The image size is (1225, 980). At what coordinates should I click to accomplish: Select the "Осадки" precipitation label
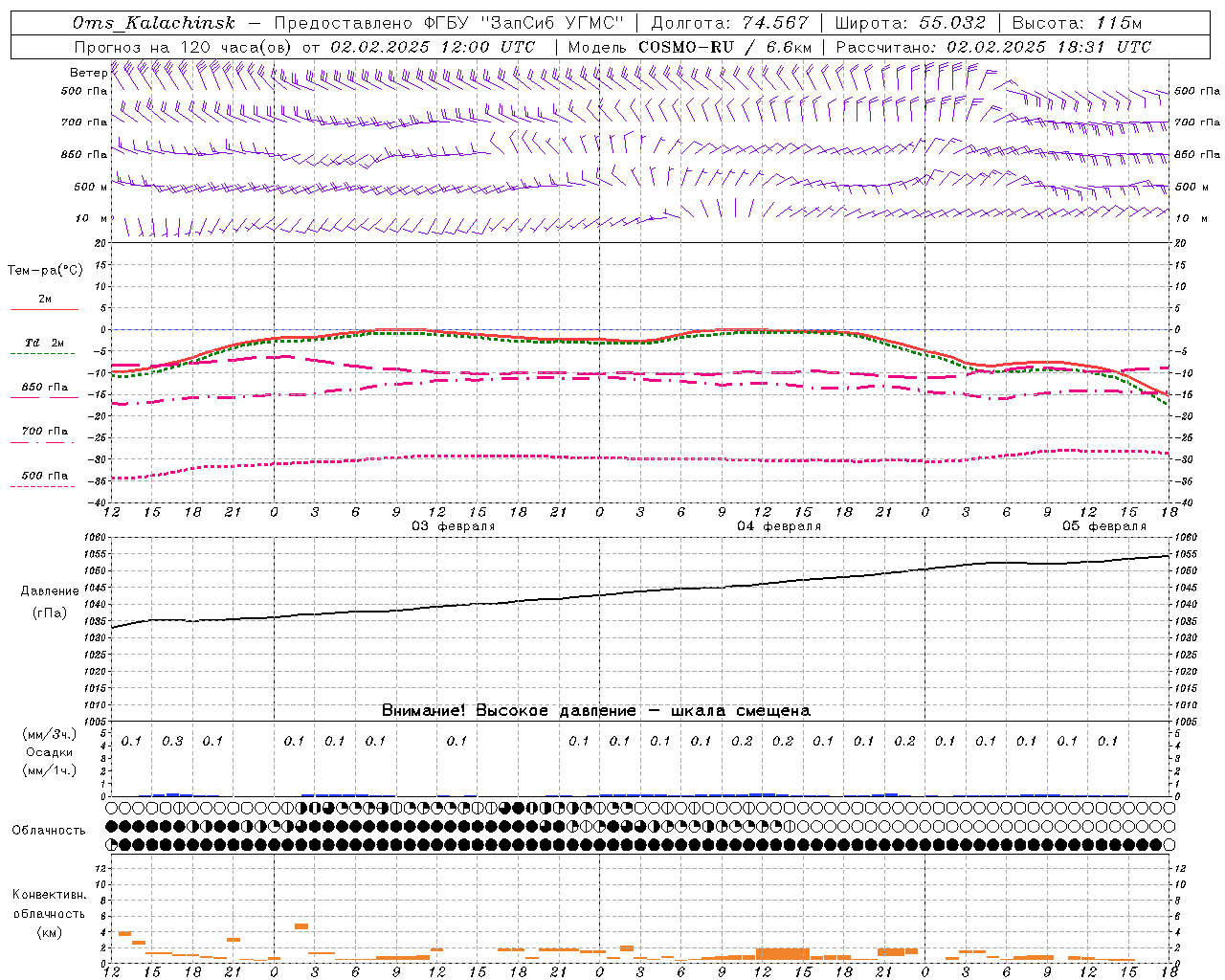coord(50,752)
